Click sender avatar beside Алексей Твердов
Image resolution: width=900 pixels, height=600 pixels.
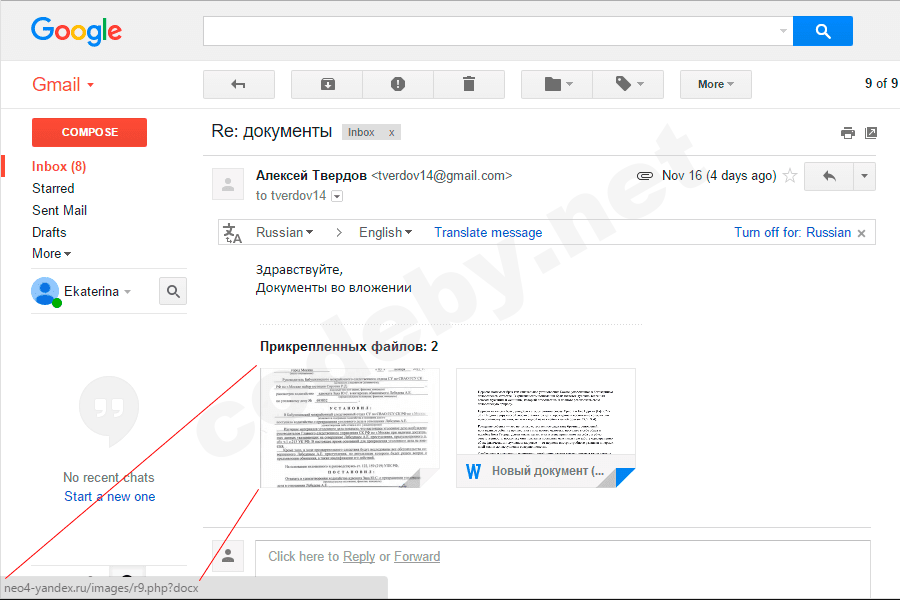(228, 184)
